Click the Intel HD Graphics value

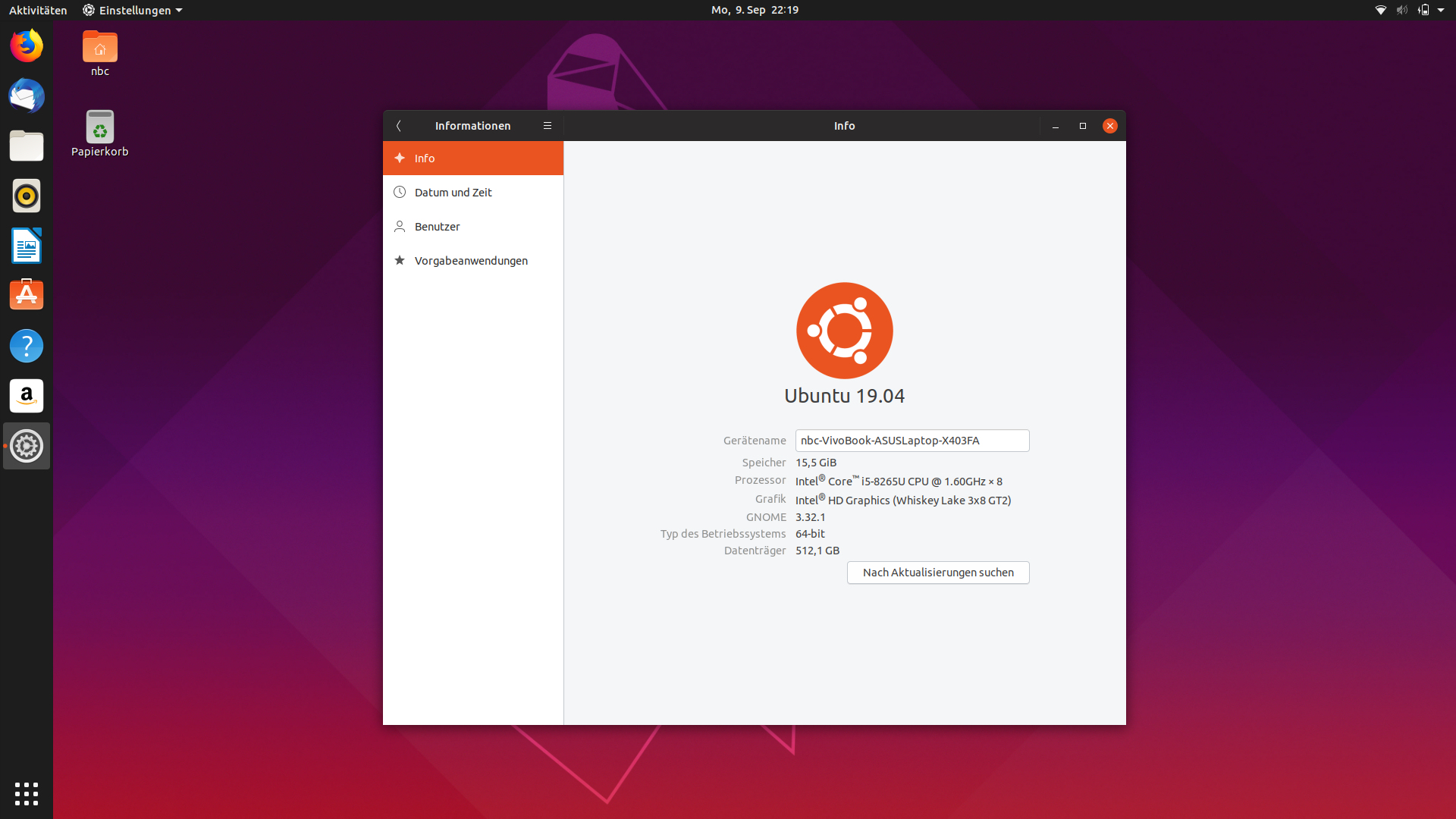pyautogui.click(x=903, y=500)
